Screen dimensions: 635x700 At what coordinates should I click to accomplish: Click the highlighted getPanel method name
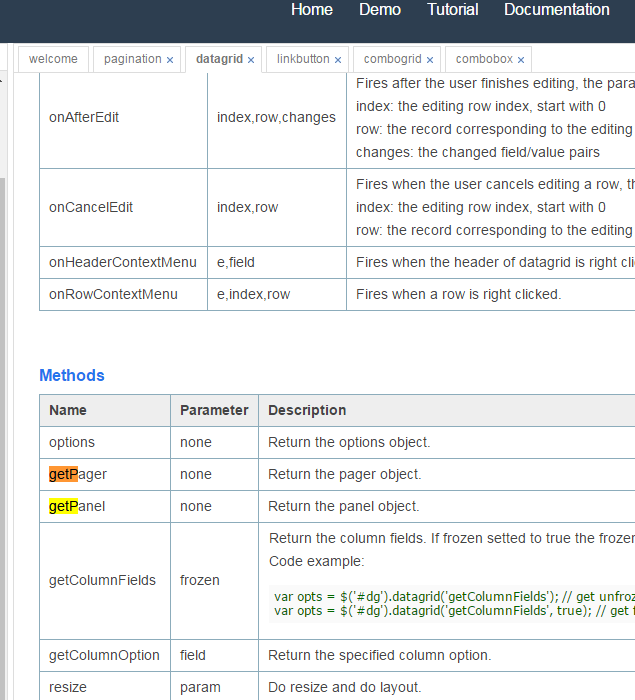tap(77, 506)
